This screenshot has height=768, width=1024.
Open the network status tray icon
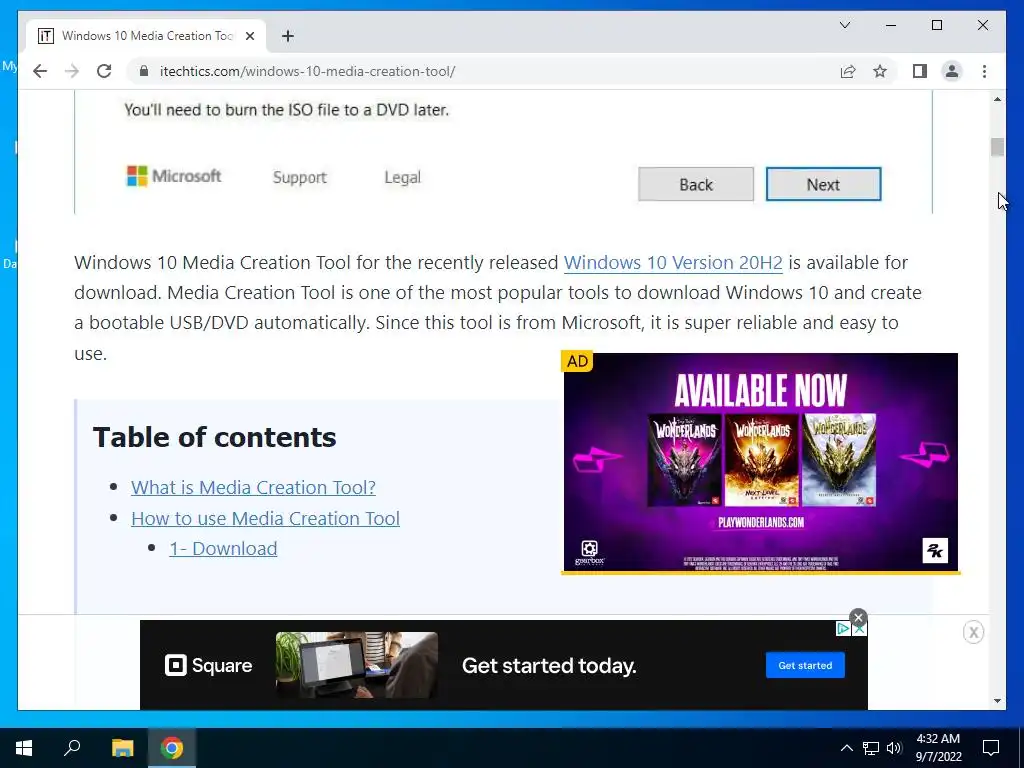click(x=871, y=748)
